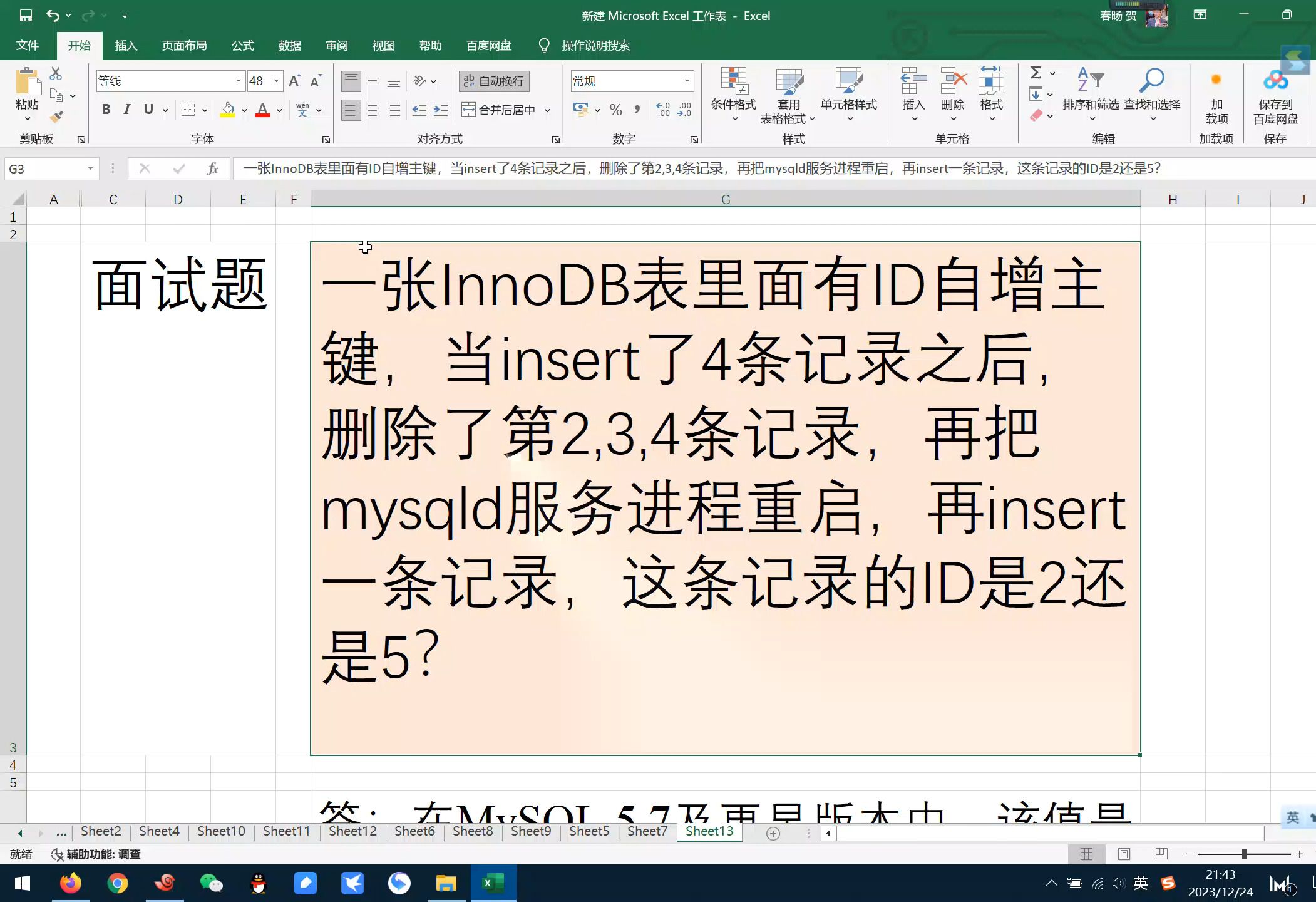Click the Format (格式) cells button
The image size is (1316, 902).
click(x=992, y=94)
